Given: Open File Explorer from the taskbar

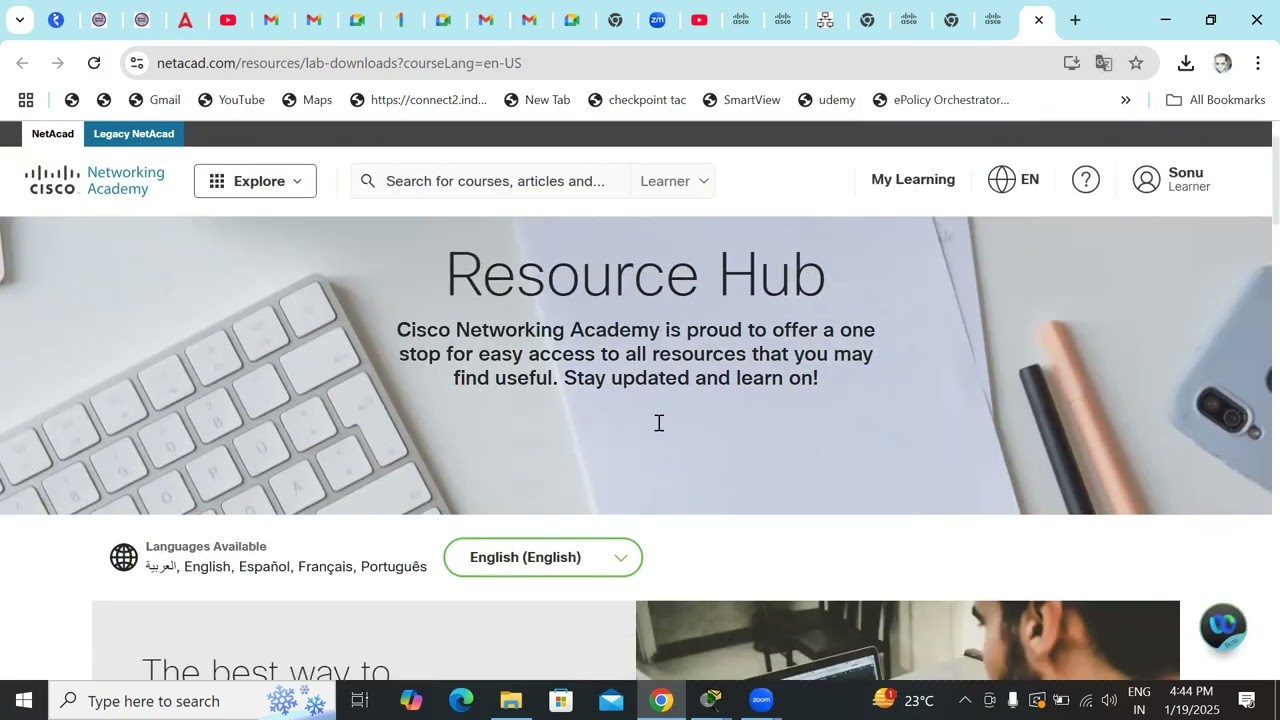Looking at the screenshot, I should pos(511,700).
